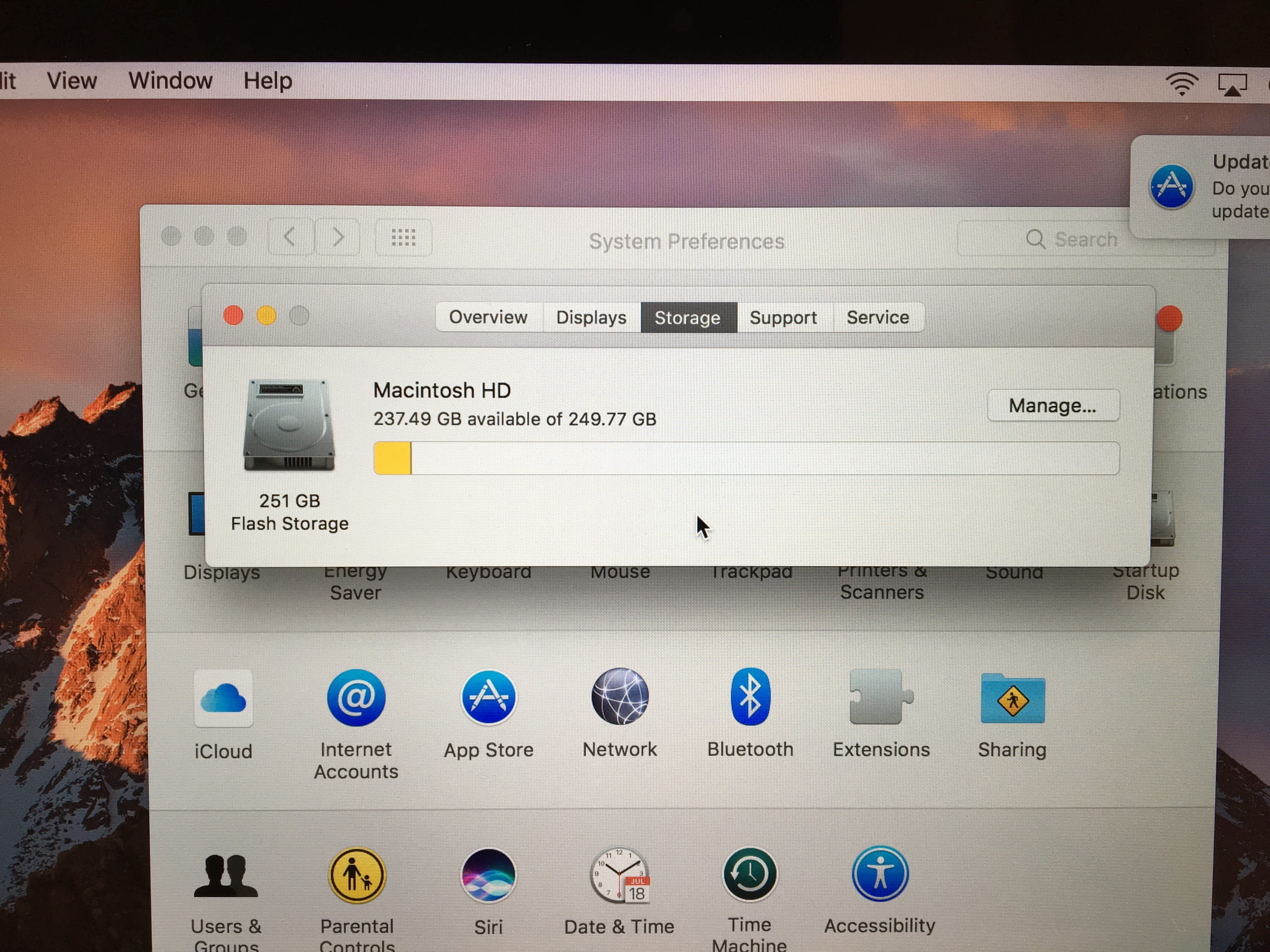Open Siri preferences
This screenshot has height=952, width=1270.
[489, 876]
